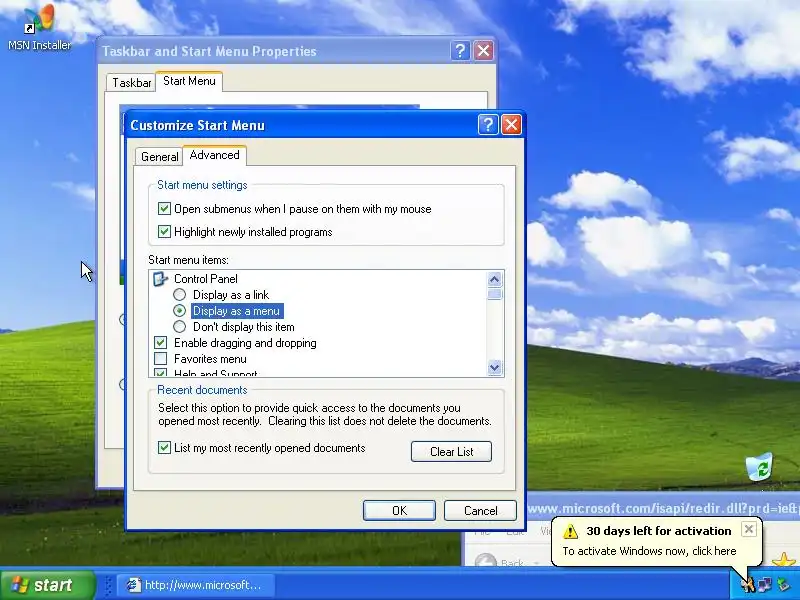Viewport: 800px width, 600px height.
Task: Click the Internet Explorer icon on the taskbar button
Action: pos(134,585)
